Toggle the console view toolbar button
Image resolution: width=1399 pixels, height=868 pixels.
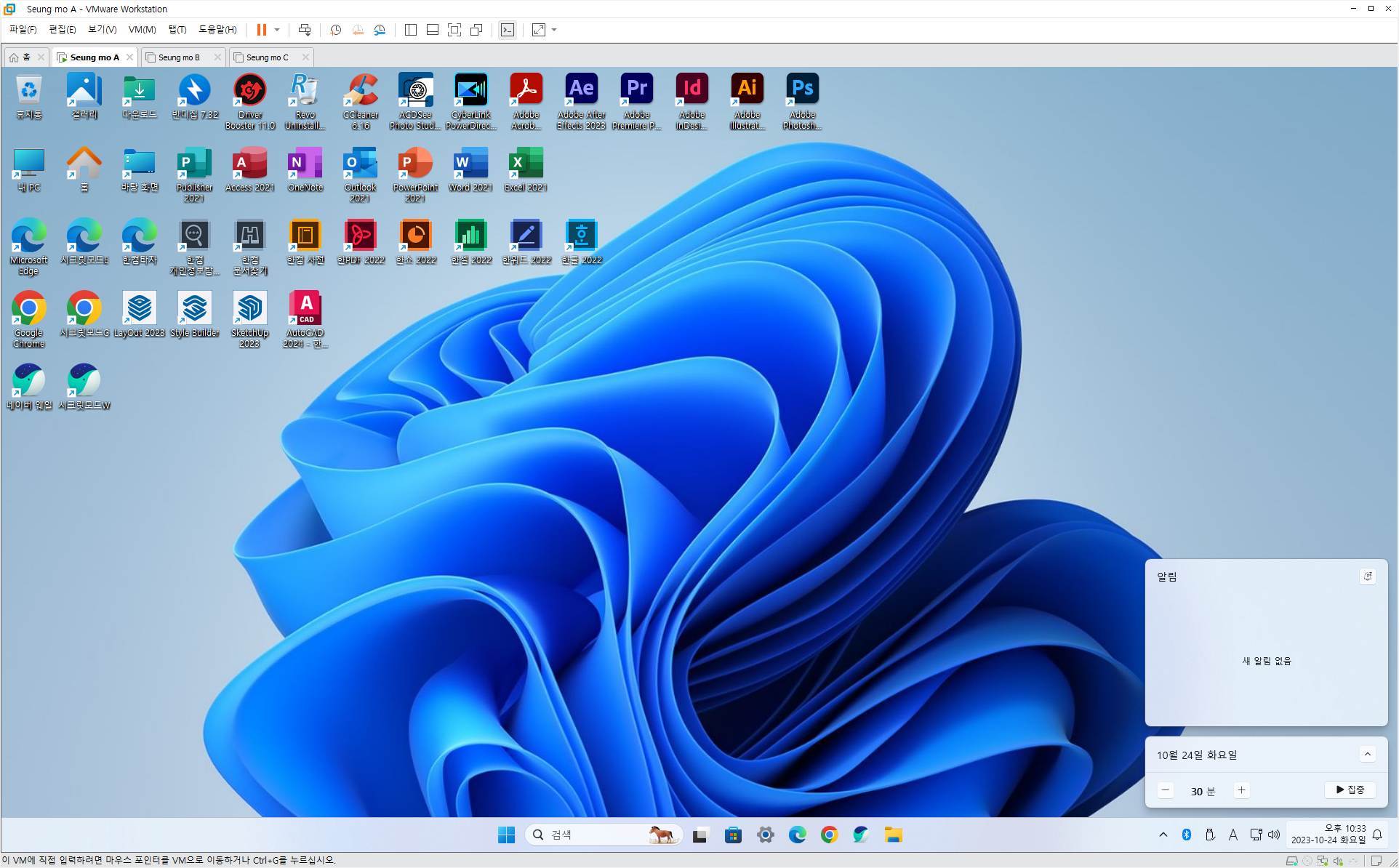[508, 30]
